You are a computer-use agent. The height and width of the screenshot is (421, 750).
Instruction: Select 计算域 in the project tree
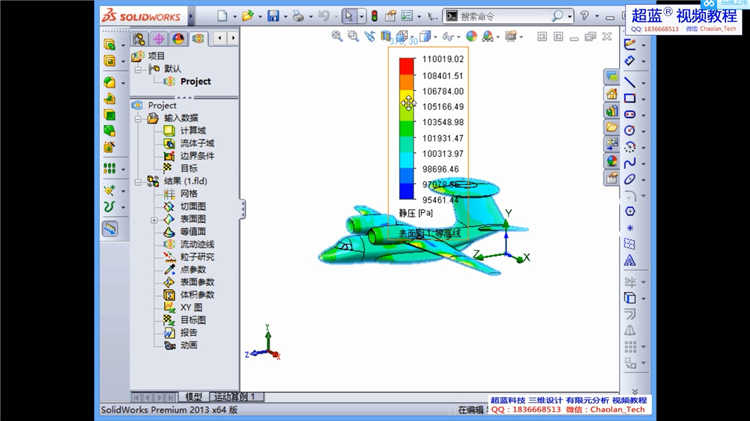tap(193, 130)
